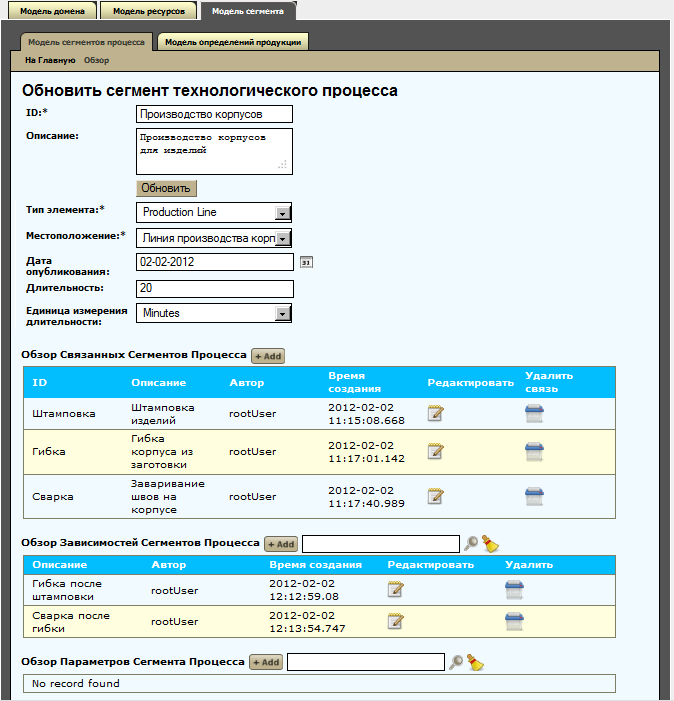This screenshot has height=701, width=674.
Task: Focus the Длительность field
Action: 215,289
